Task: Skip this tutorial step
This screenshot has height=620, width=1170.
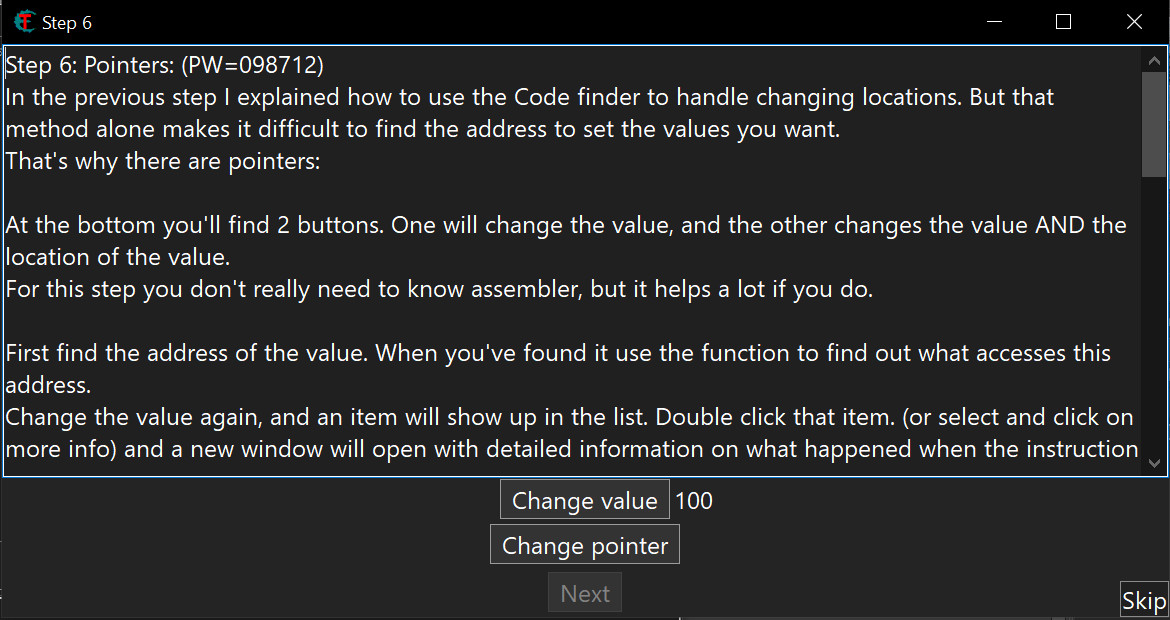Action: (1143, 600)
